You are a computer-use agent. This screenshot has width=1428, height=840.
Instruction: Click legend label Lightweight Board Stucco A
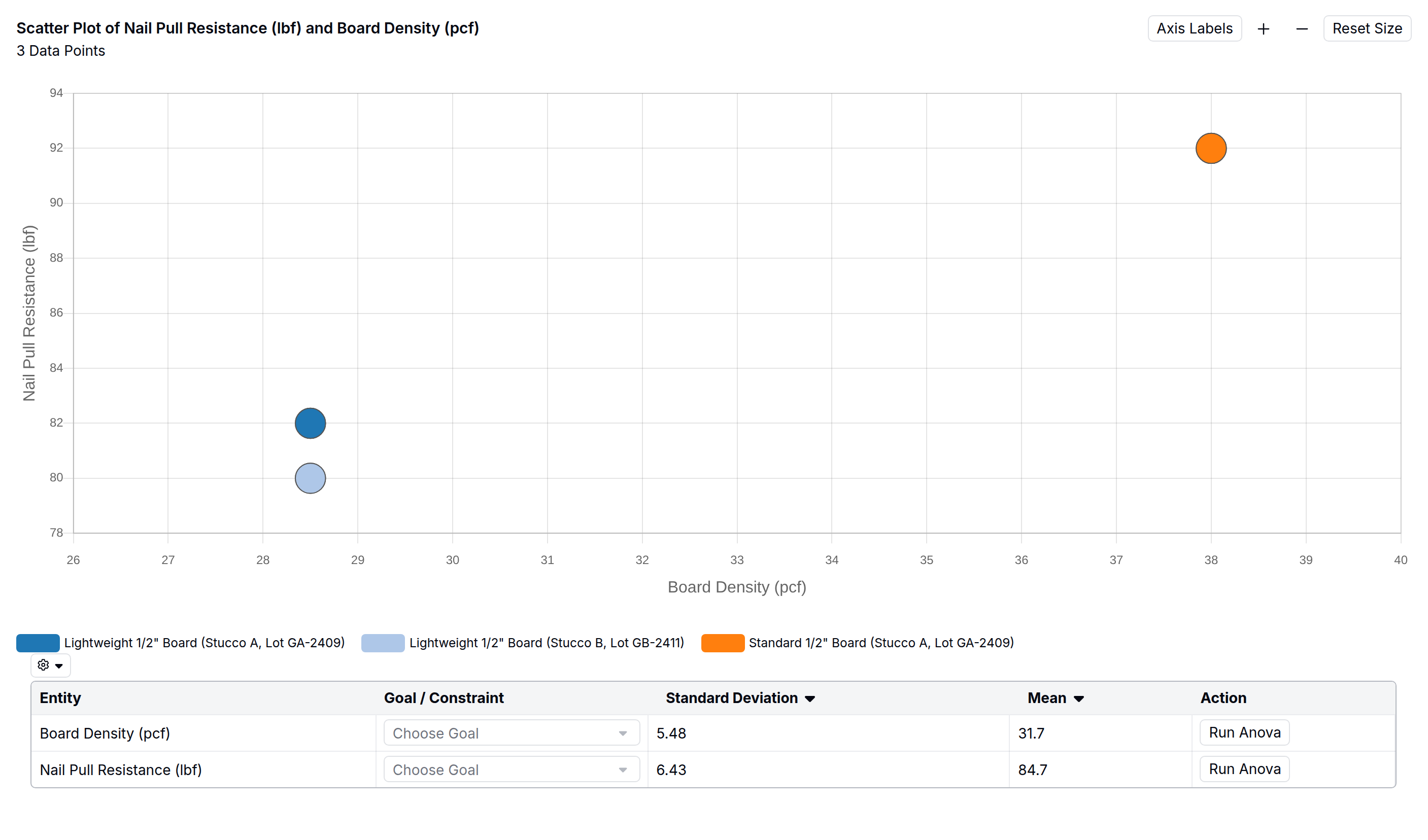coord(205,643)
